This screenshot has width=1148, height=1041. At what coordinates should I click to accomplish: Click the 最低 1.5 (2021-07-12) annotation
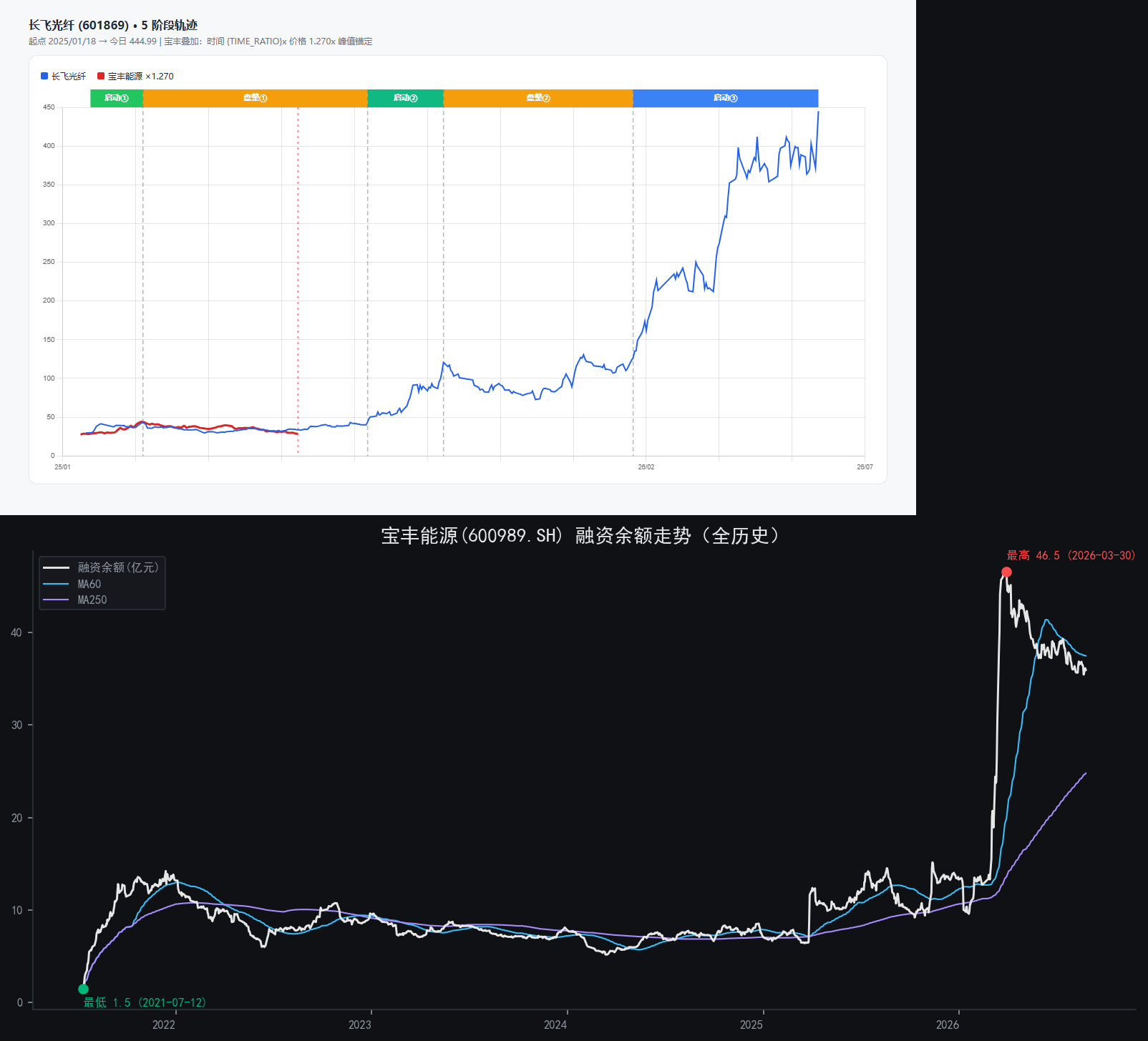145,1003
